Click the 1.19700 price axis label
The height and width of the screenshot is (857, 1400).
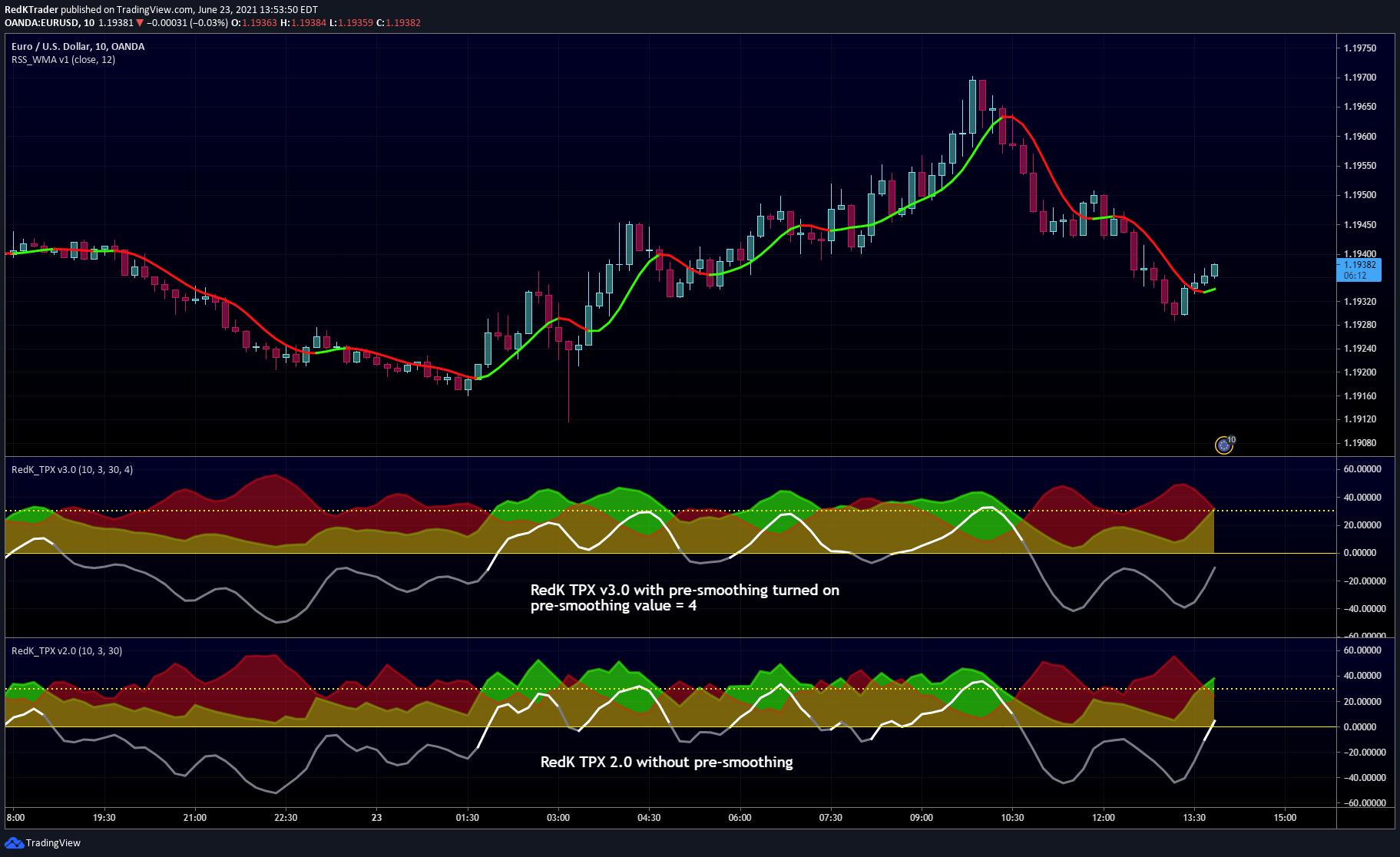pyautogui.click(x=1360, y=78)
